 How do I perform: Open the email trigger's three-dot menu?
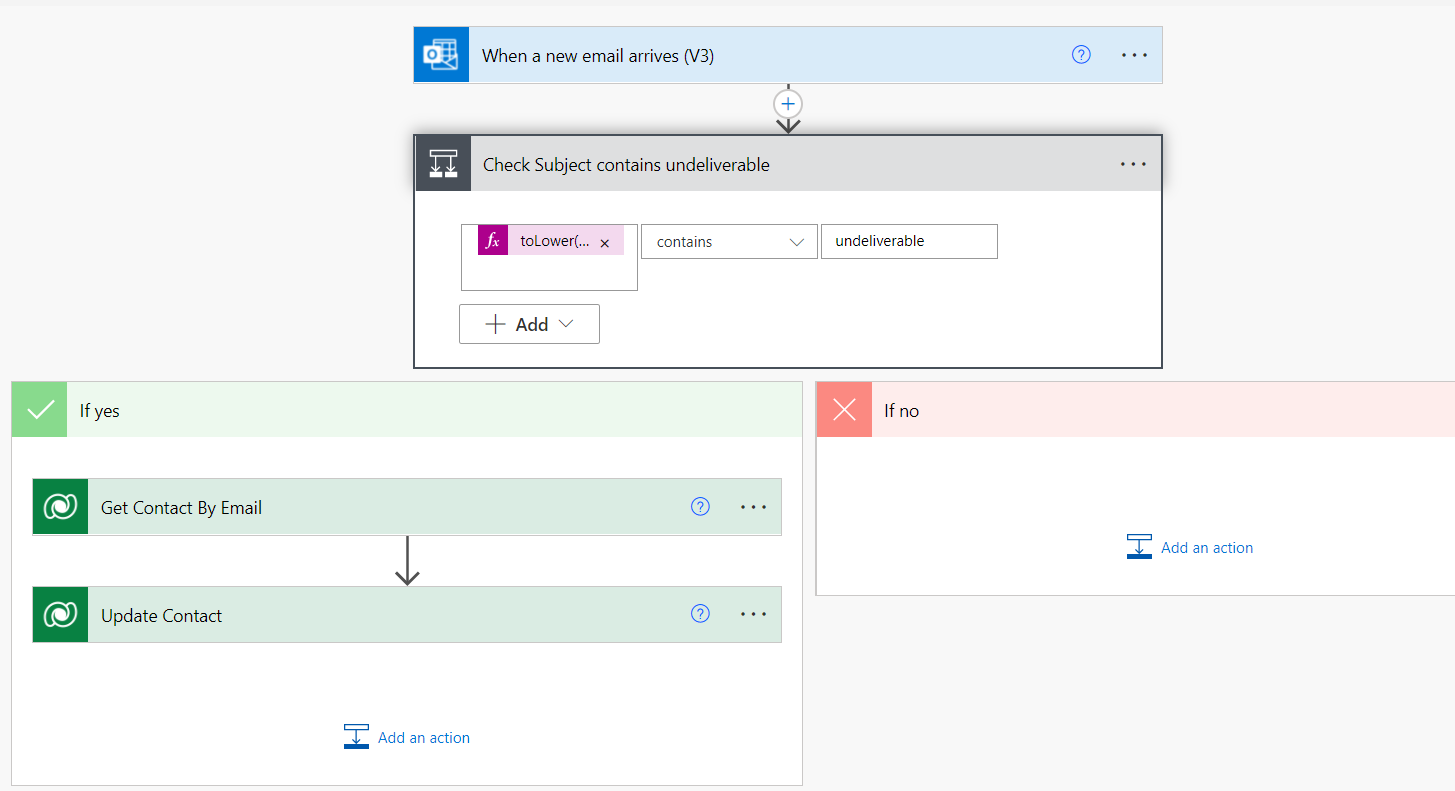coord(1134,55)
